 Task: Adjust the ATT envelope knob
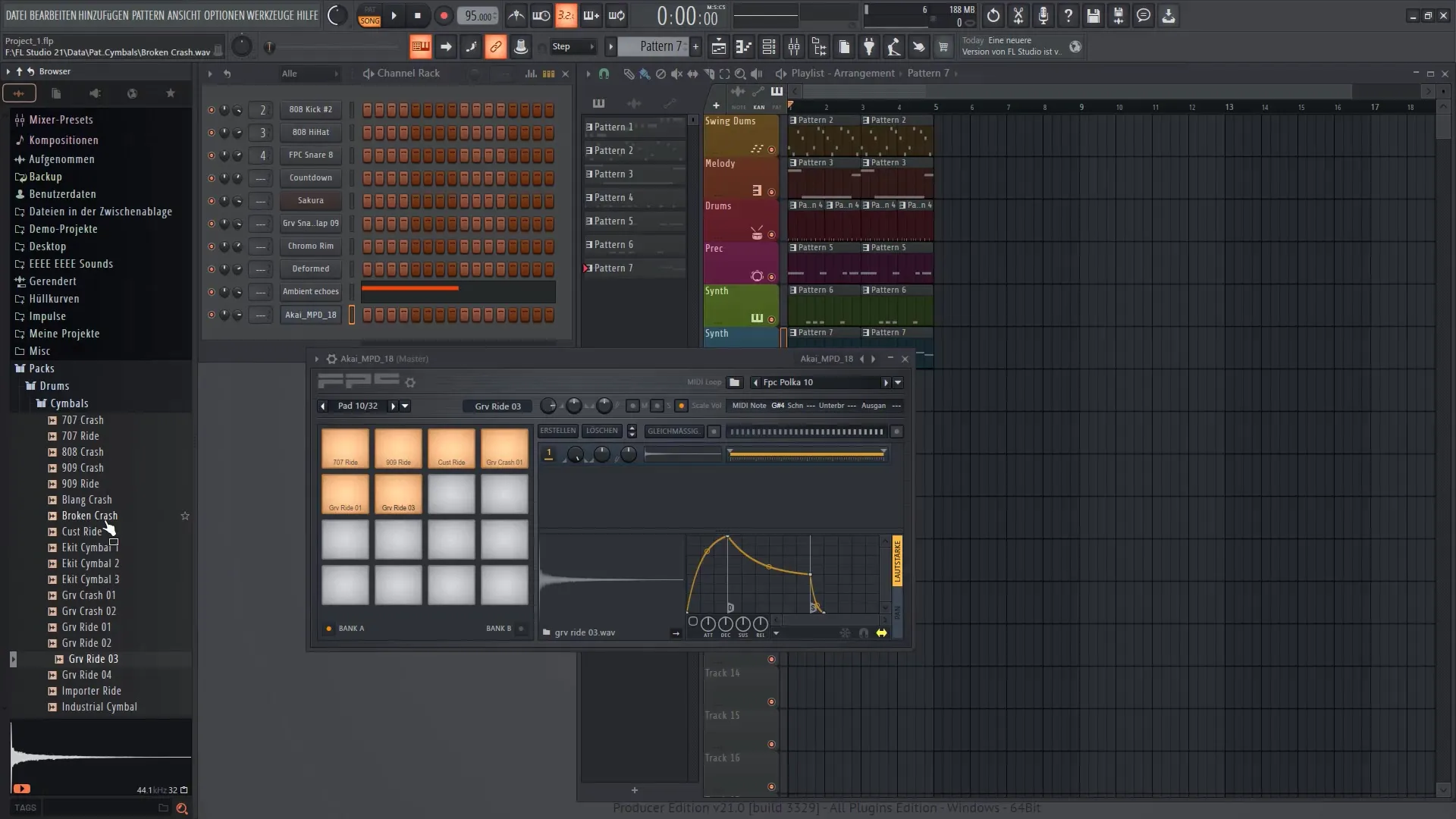click(708, 623)
